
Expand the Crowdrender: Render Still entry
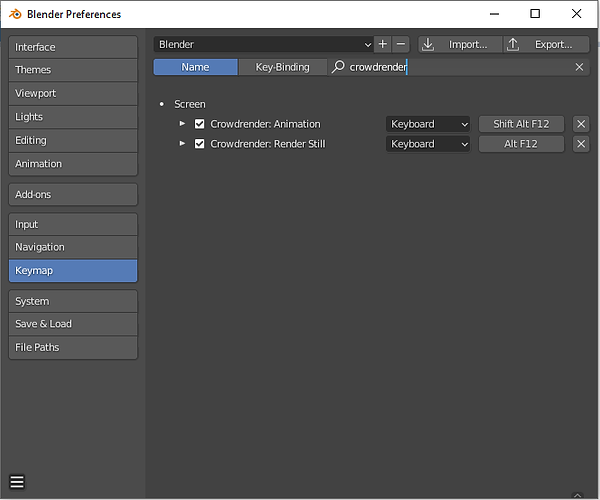pyautogui.click(x=183, y=143)
